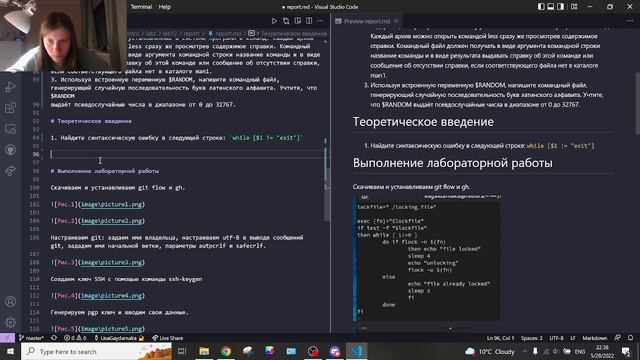This screenshot has height=360, width=640.
Task: Click the master* branch indicator
Action: coord(31,338)
